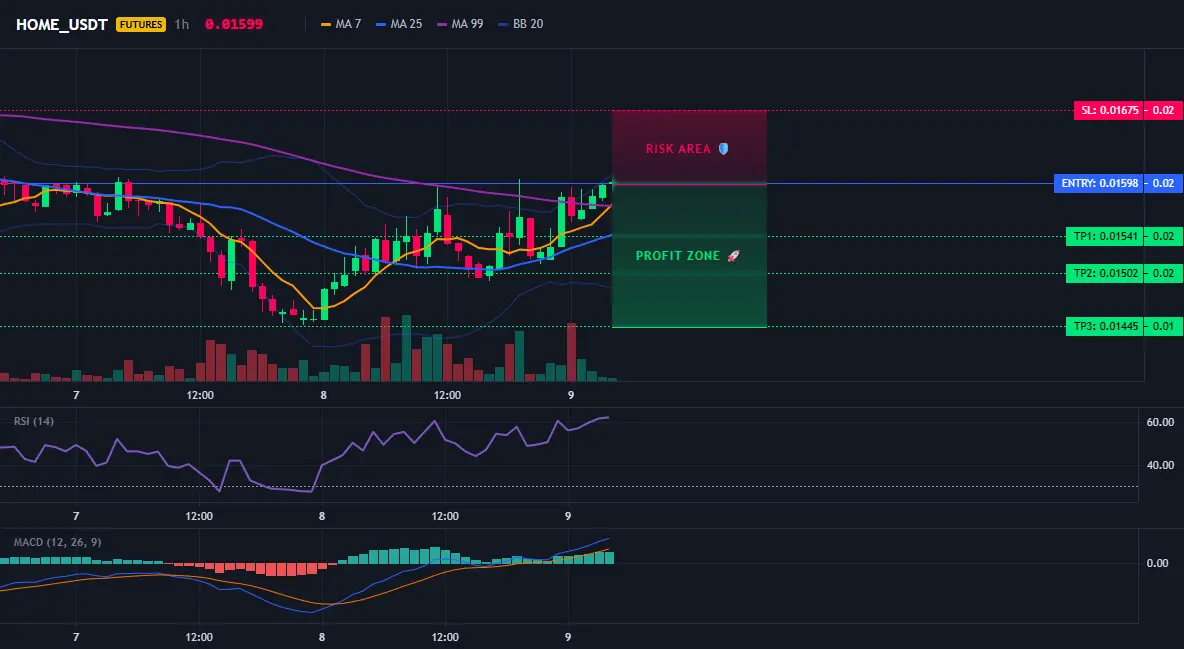1184x649 pixels.
Task: Click the TP1: 0.01541 label
Action: click(1104, 236)
